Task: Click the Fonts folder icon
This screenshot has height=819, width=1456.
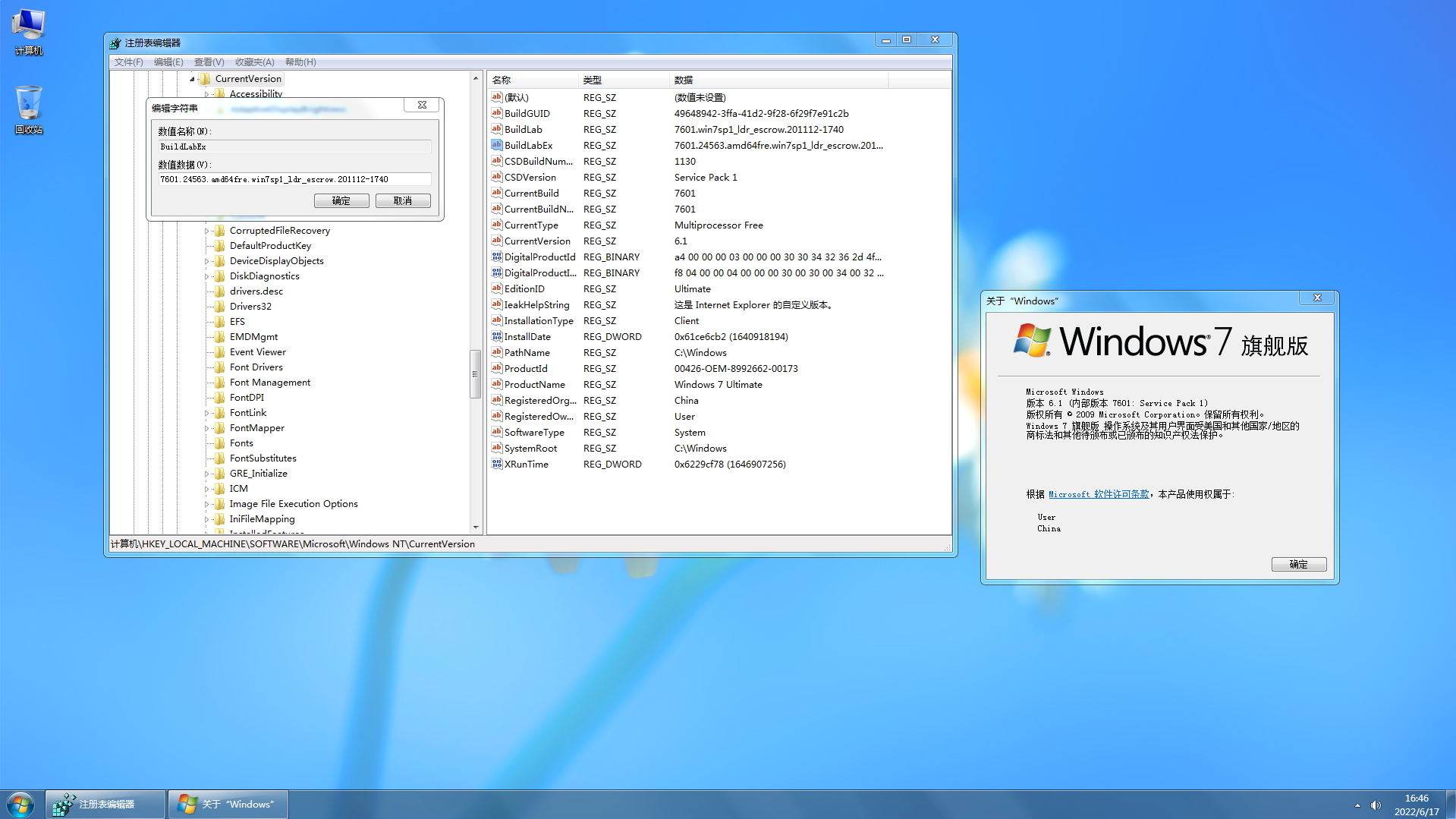Action: click(x=220, y=443)
